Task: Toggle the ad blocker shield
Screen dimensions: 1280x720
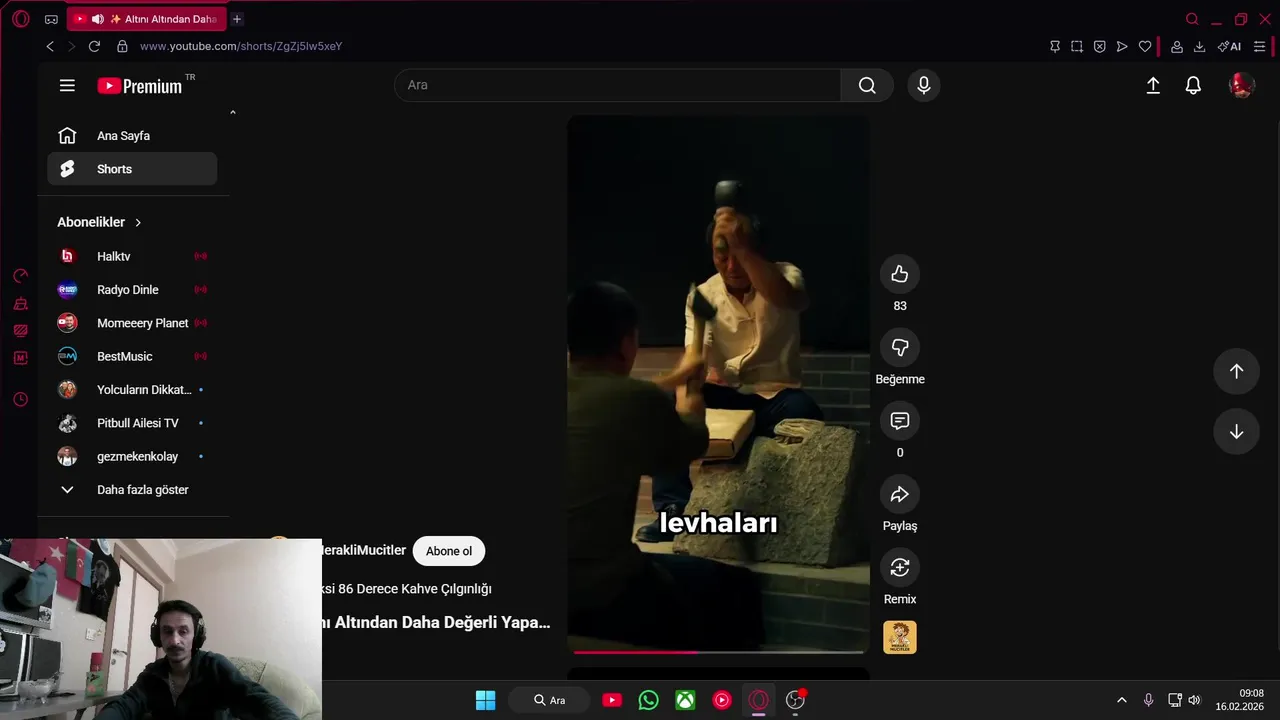Action: coord(1099,46)
